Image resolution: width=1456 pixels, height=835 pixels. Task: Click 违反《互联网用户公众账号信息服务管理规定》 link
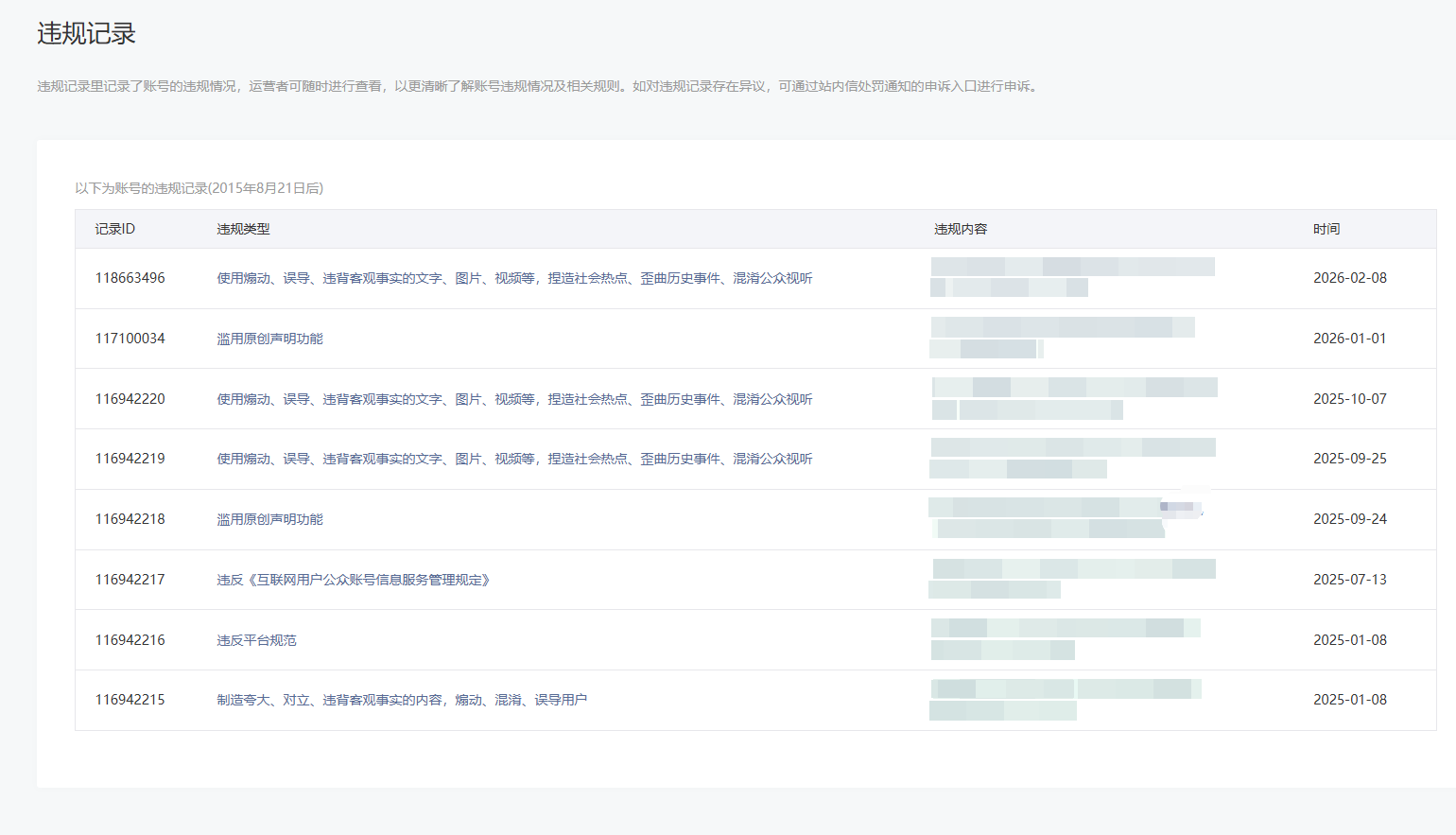[353, 580]
